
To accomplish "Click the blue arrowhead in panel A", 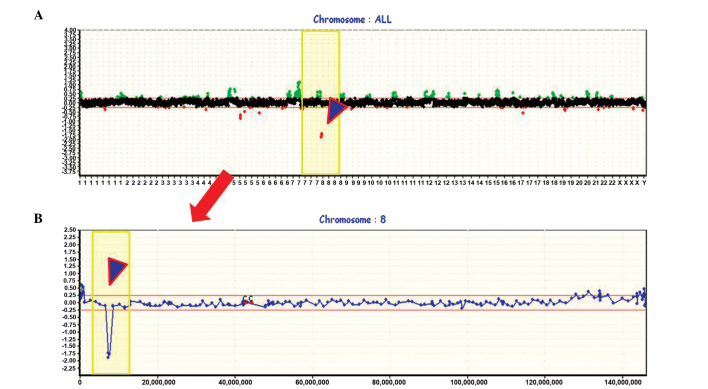I will coord(336,110).
